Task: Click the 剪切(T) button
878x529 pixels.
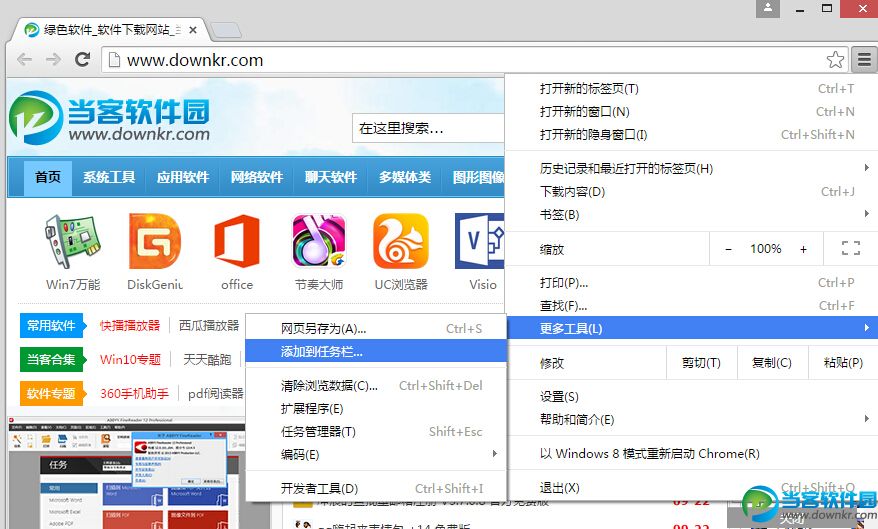Action: pyautogui.click(x=701, y=363)
